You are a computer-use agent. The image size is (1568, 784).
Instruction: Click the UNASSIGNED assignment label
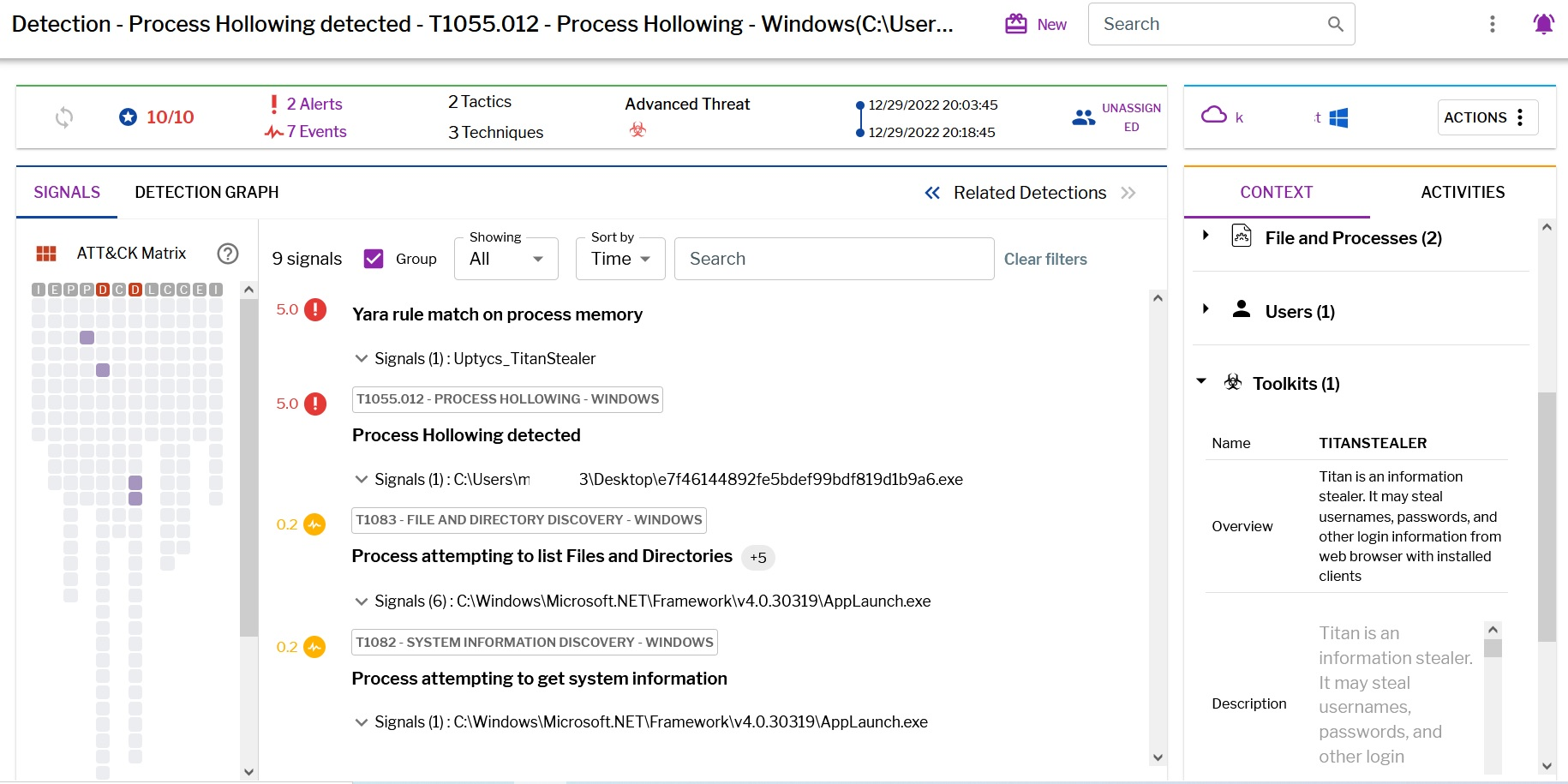pyautogui.click(x=1131, y=117)
